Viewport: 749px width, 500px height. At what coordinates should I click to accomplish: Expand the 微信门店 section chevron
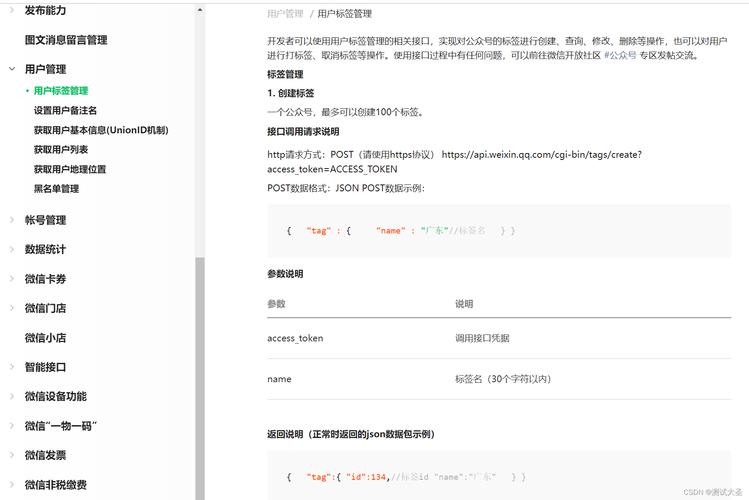point(12,308)
